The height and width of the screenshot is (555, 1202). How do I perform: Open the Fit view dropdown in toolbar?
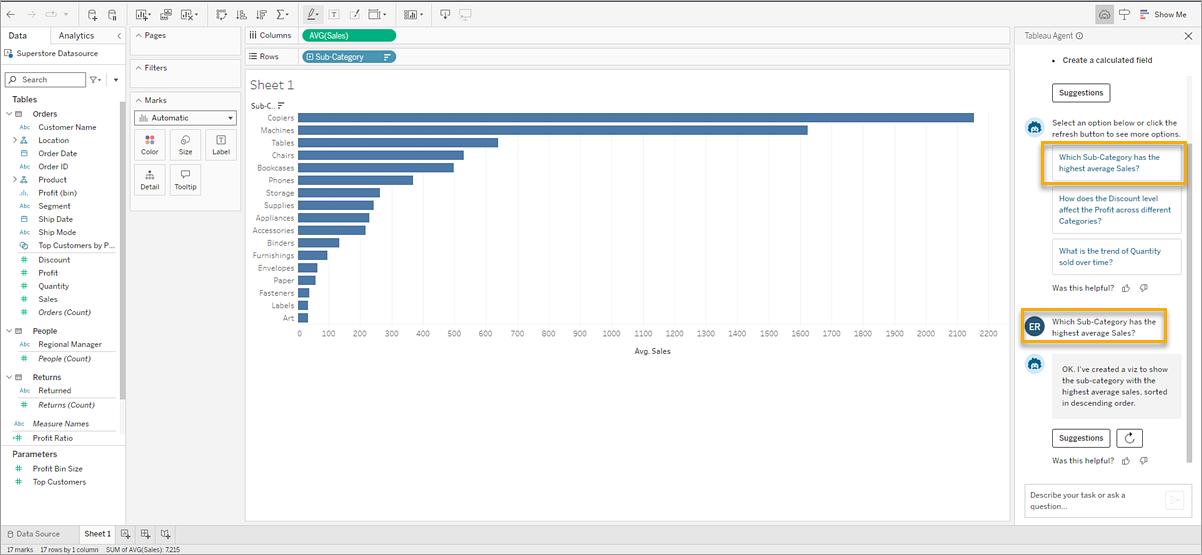tap(378, 15)
